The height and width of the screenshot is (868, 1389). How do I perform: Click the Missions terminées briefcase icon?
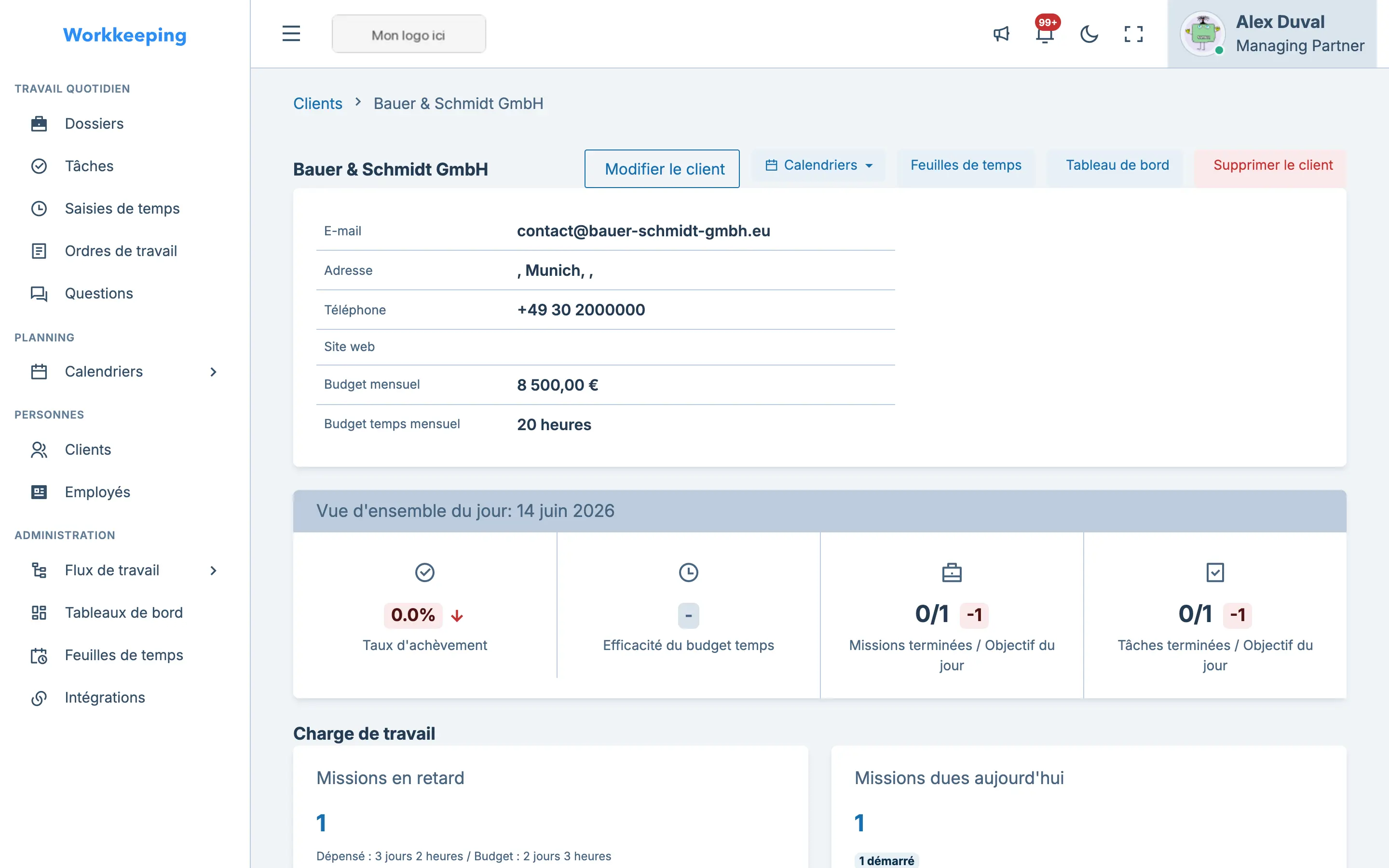[x=952, y=572]
